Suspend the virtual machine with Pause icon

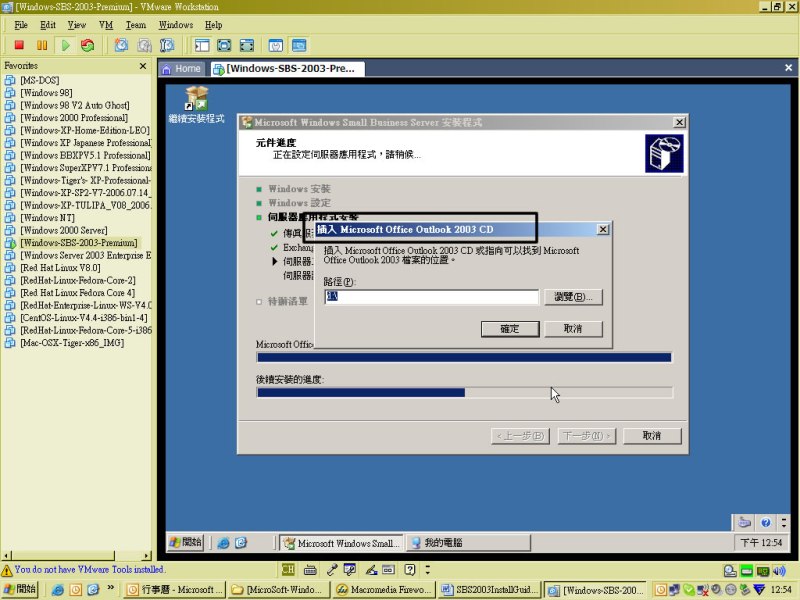pyautogui.click(x=41, y=45)
